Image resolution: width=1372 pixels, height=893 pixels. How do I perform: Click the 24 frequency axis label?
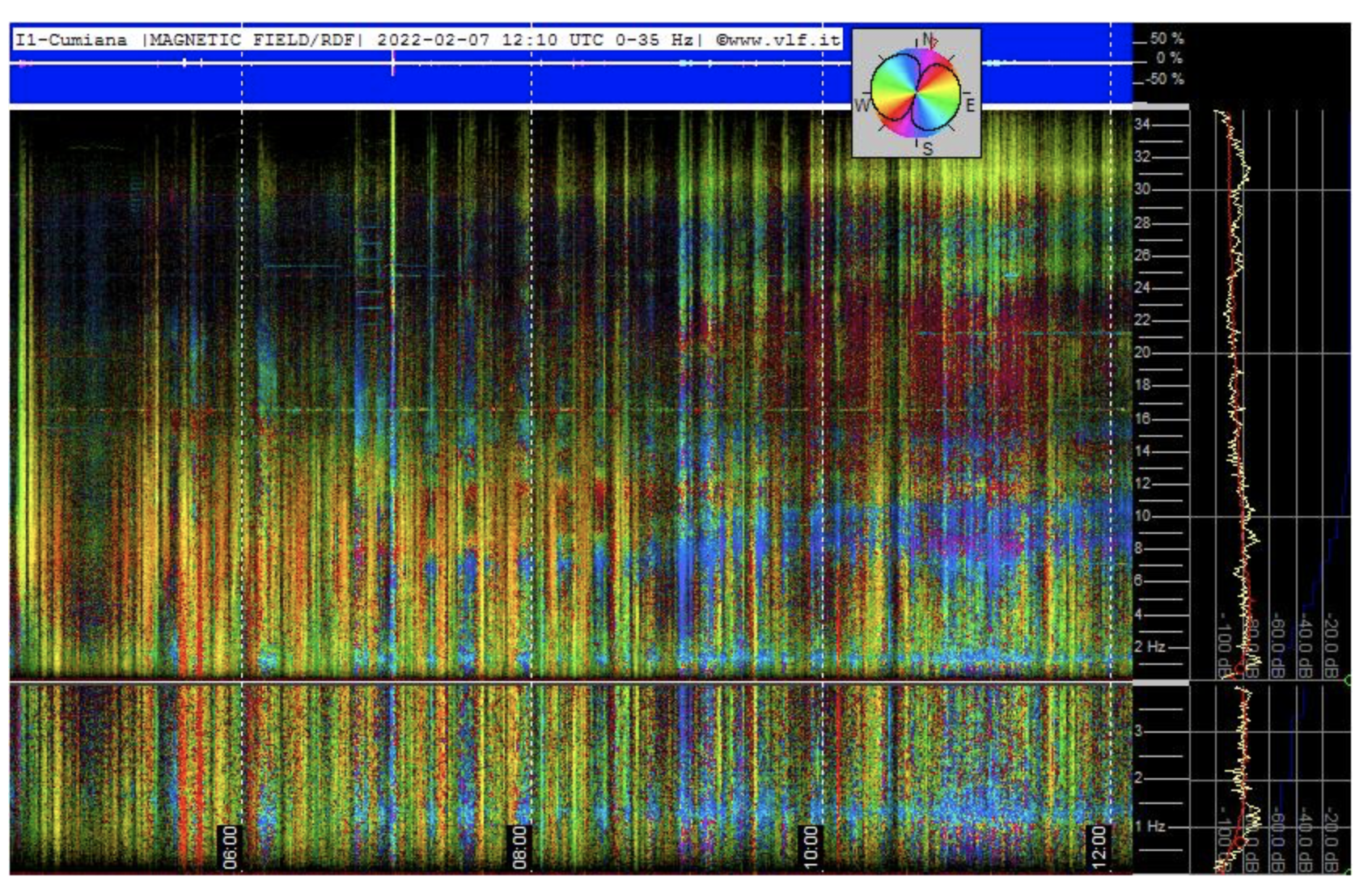coord(1142,287)
